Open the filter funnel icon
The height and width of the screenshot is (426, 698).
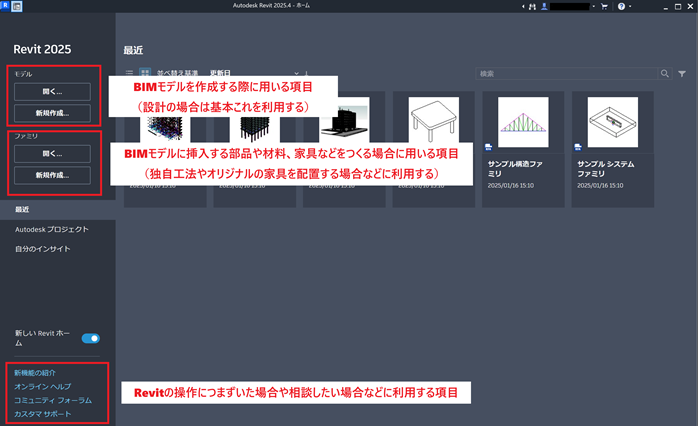(x=682, y=74)
